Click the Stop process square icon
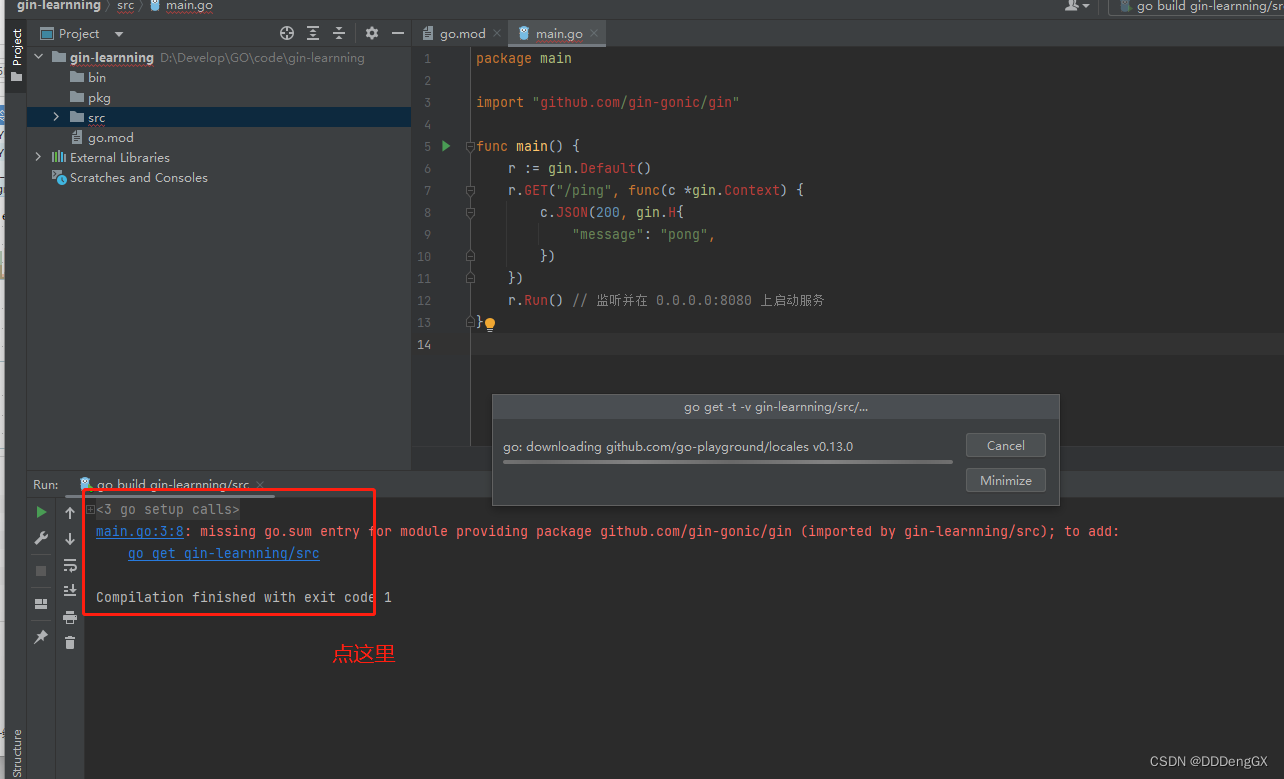 coord(41,570)
